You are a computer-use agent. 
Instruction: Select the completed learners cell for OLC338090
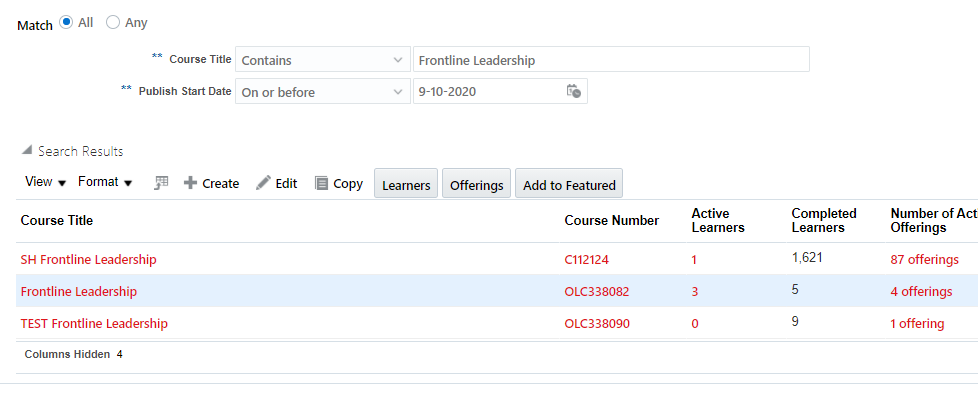click(795, 321)
